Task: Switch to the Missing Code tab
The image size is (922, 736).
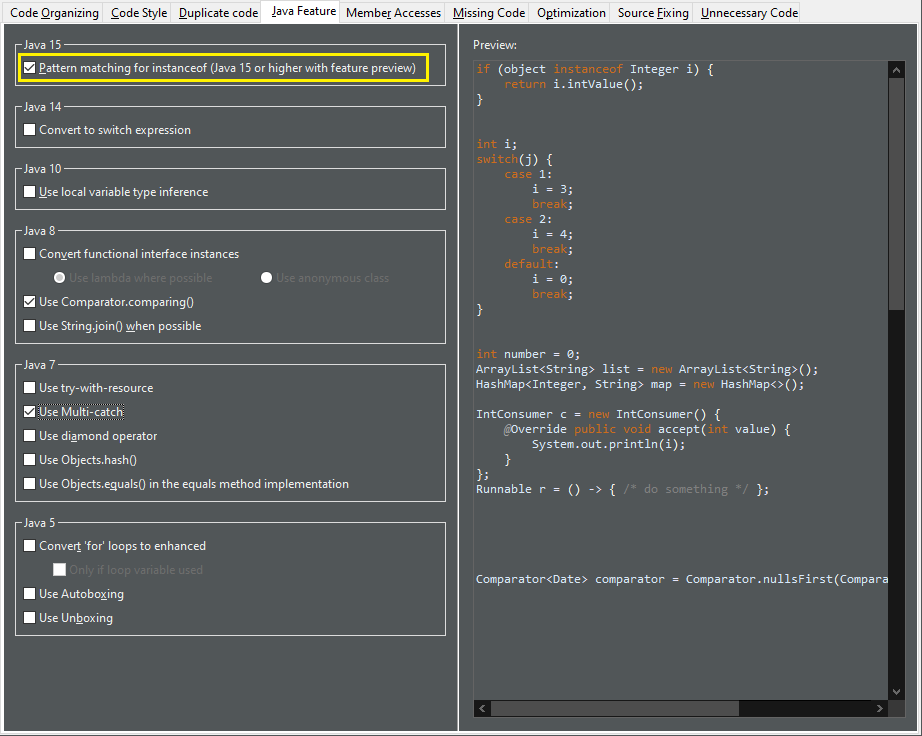Action: pos(489,12)
